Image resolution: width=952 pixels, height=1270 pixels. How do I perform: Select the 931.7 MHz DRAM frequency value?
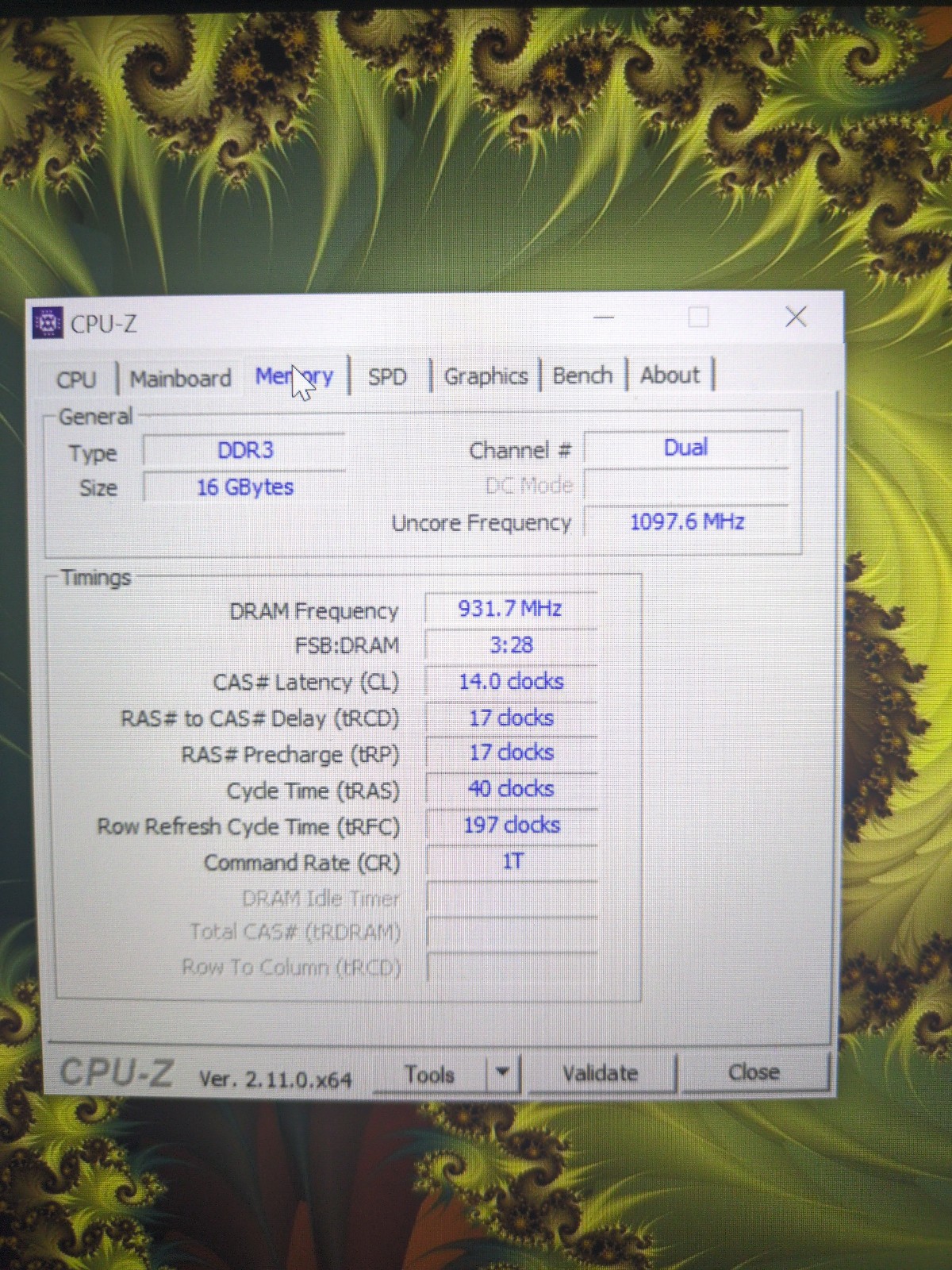click(511, 609)
